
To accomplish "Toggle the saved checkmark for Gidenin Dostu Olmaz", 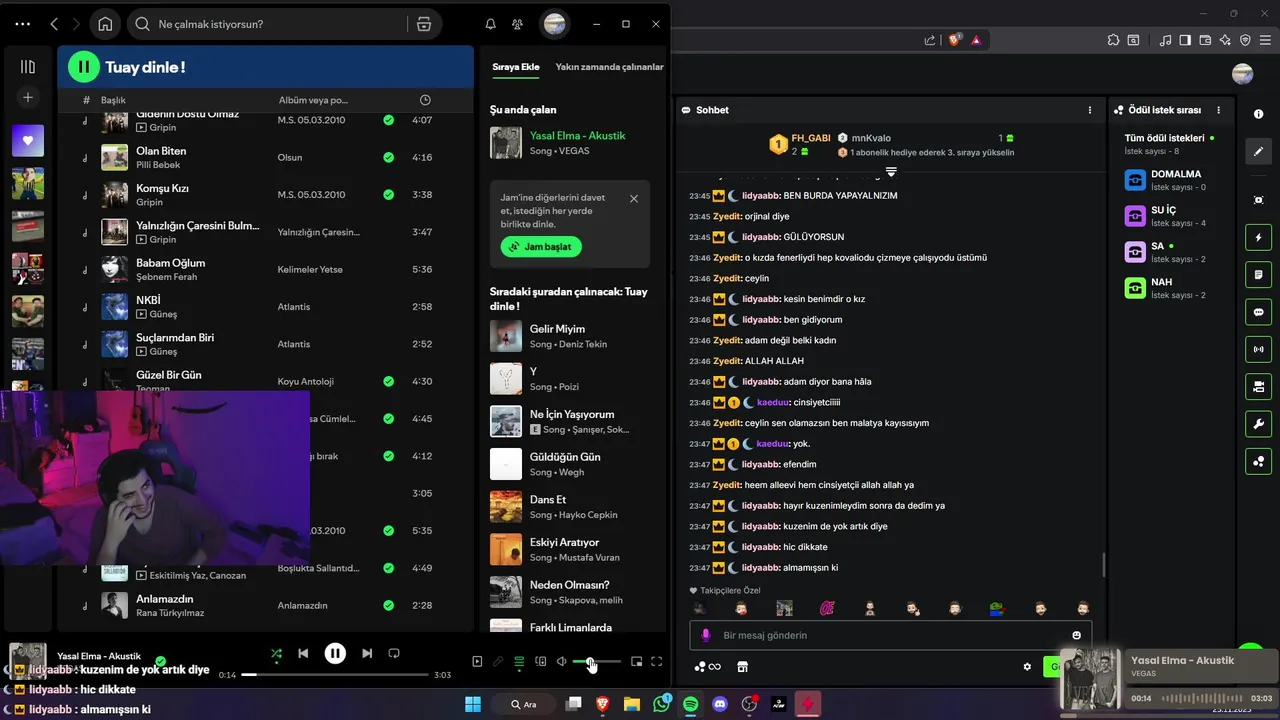I will tap(388, 120).
